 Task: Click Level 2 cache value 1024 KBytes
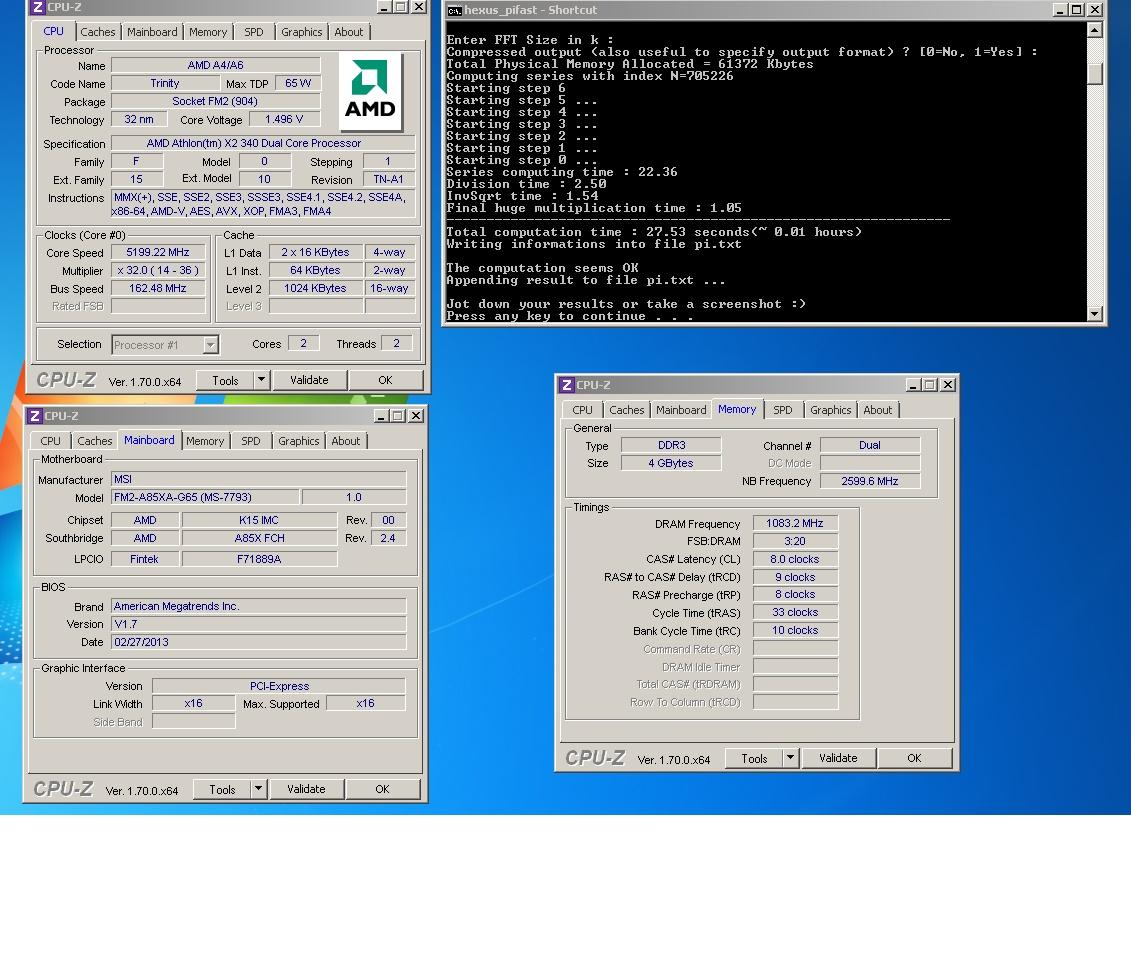tap(315, 289)
